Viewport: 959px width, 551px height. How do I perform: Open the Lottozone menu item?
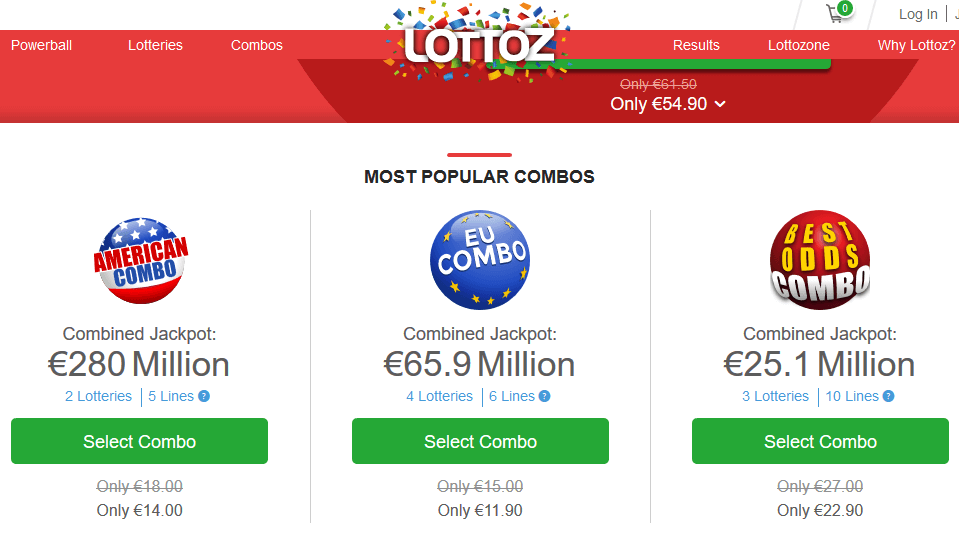(799, 45)
